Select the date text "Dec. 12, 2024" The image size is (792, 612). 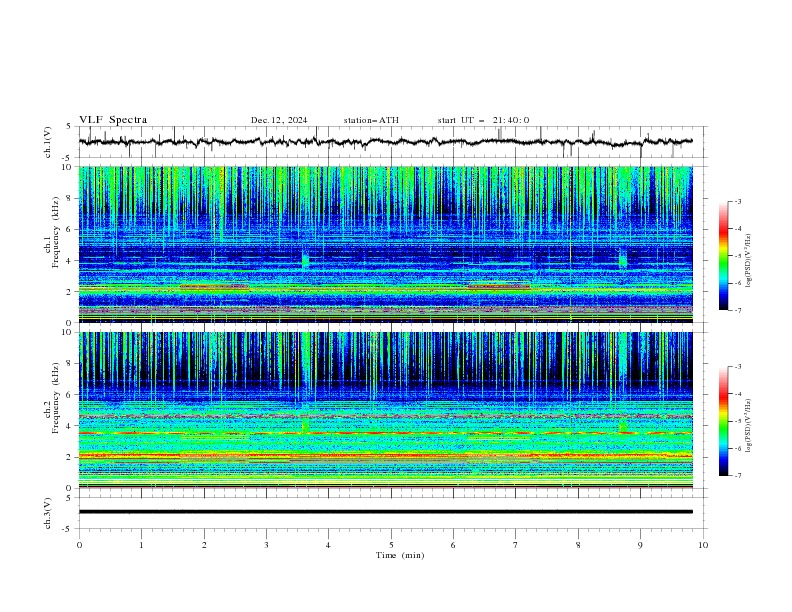point(279,120)
